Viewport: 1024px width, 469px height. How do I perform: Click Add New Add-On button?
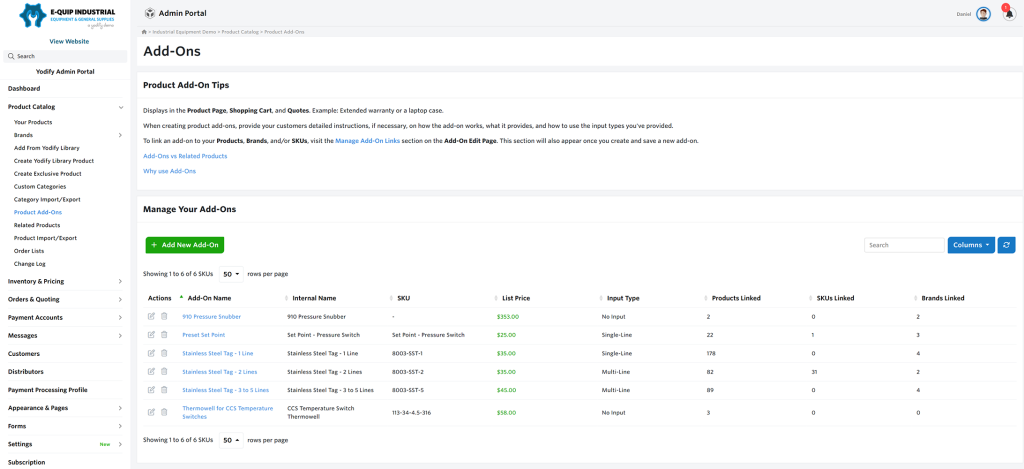coord(184,245)
